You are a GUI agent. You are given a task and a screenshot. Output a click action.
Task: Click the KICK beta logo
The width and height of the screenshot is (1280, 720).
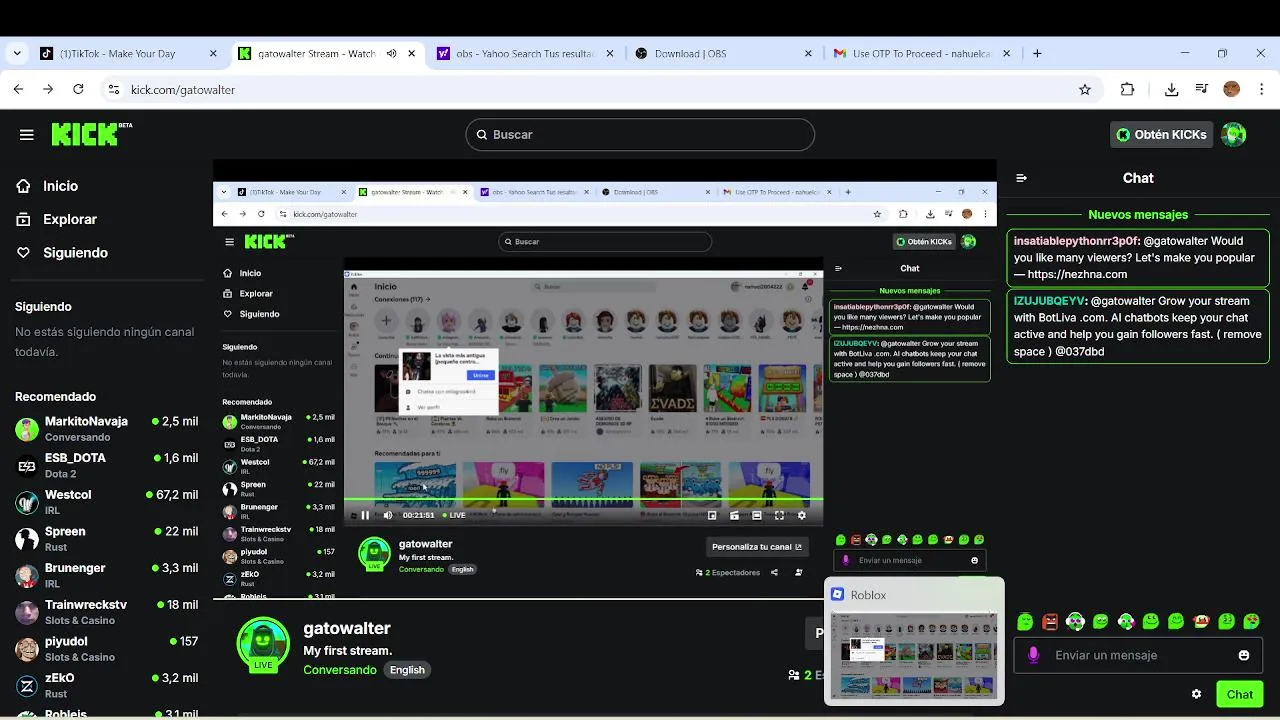tap(92, 134)
